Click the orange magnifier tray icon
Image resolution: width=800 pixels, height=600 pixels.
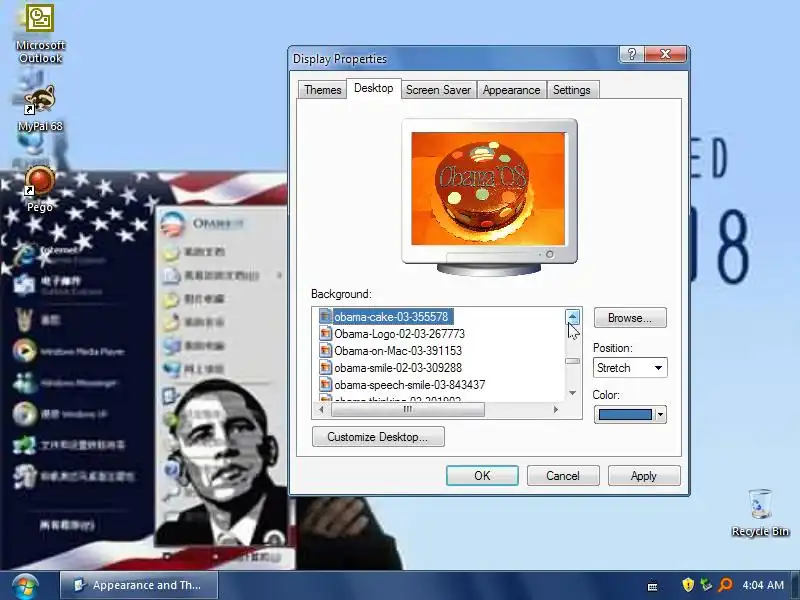[725, 584]
